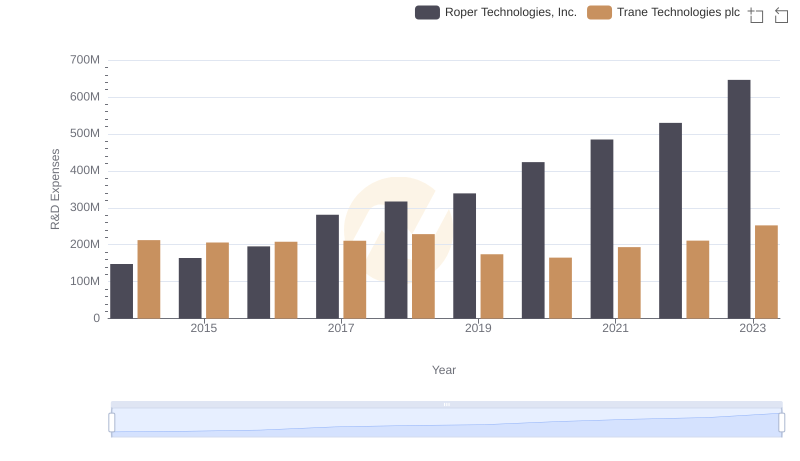Click the left handle of the data zoom slider
Screen dimensions: 800x461
point(112,423)
